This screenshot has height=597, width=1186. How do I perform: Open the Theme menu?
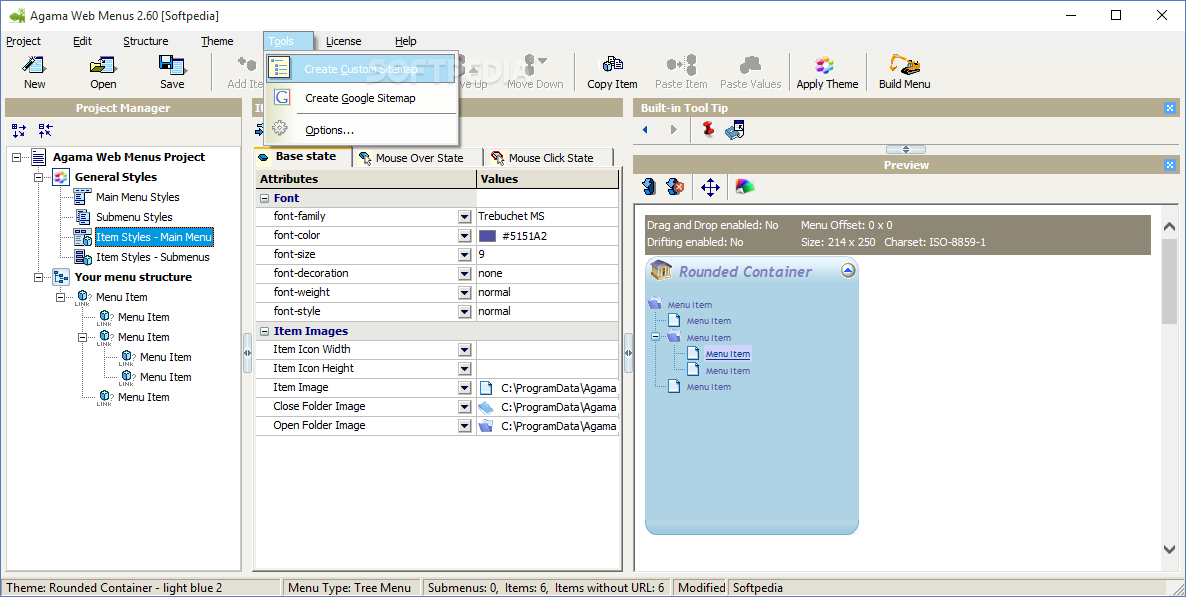point(217,41)
